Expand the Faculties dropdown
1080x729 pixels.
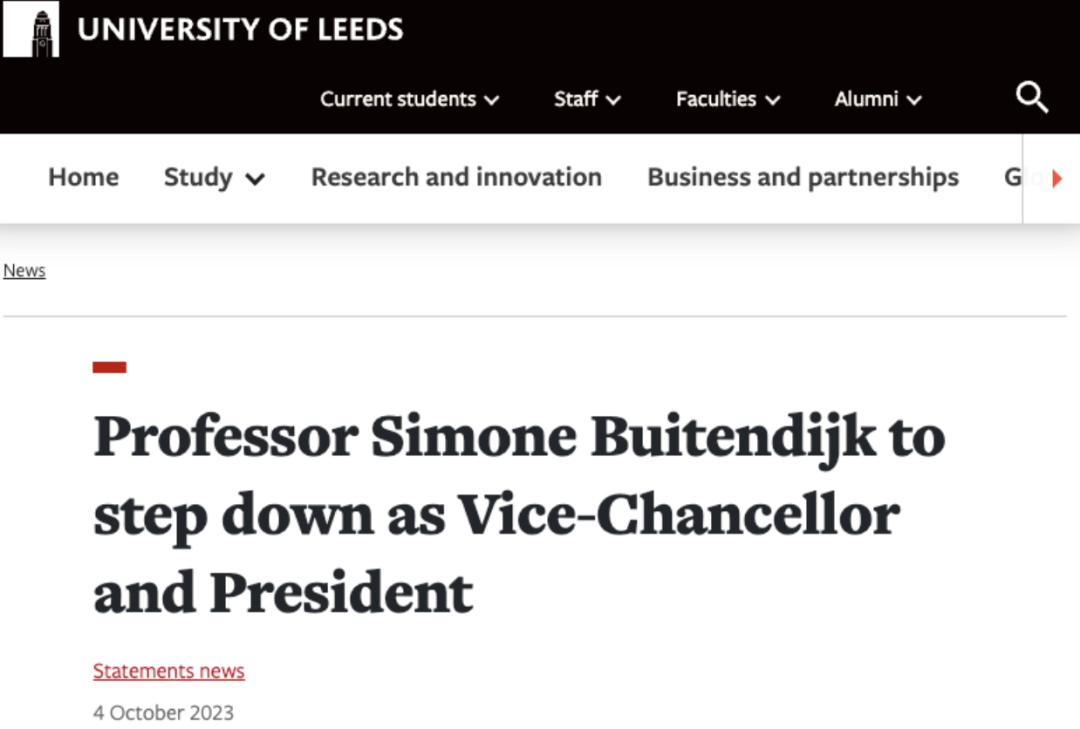coord(727,99)
